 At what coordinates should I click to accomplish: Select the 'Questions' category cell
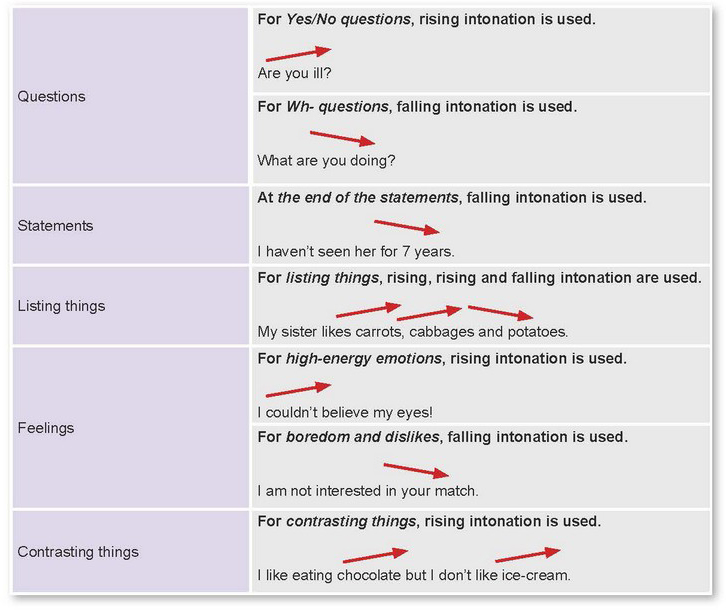tap(130, 96)
